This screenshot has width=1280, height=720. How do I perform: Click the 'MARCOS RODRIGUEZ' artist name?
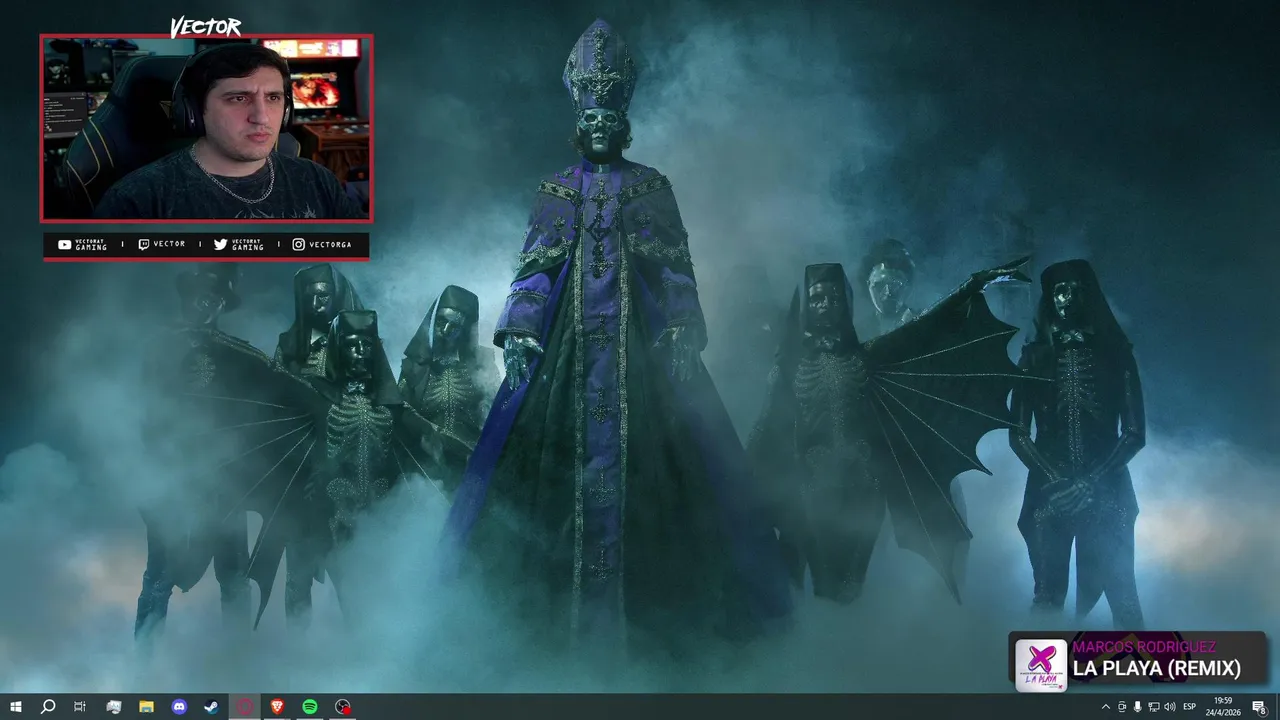1144,647
